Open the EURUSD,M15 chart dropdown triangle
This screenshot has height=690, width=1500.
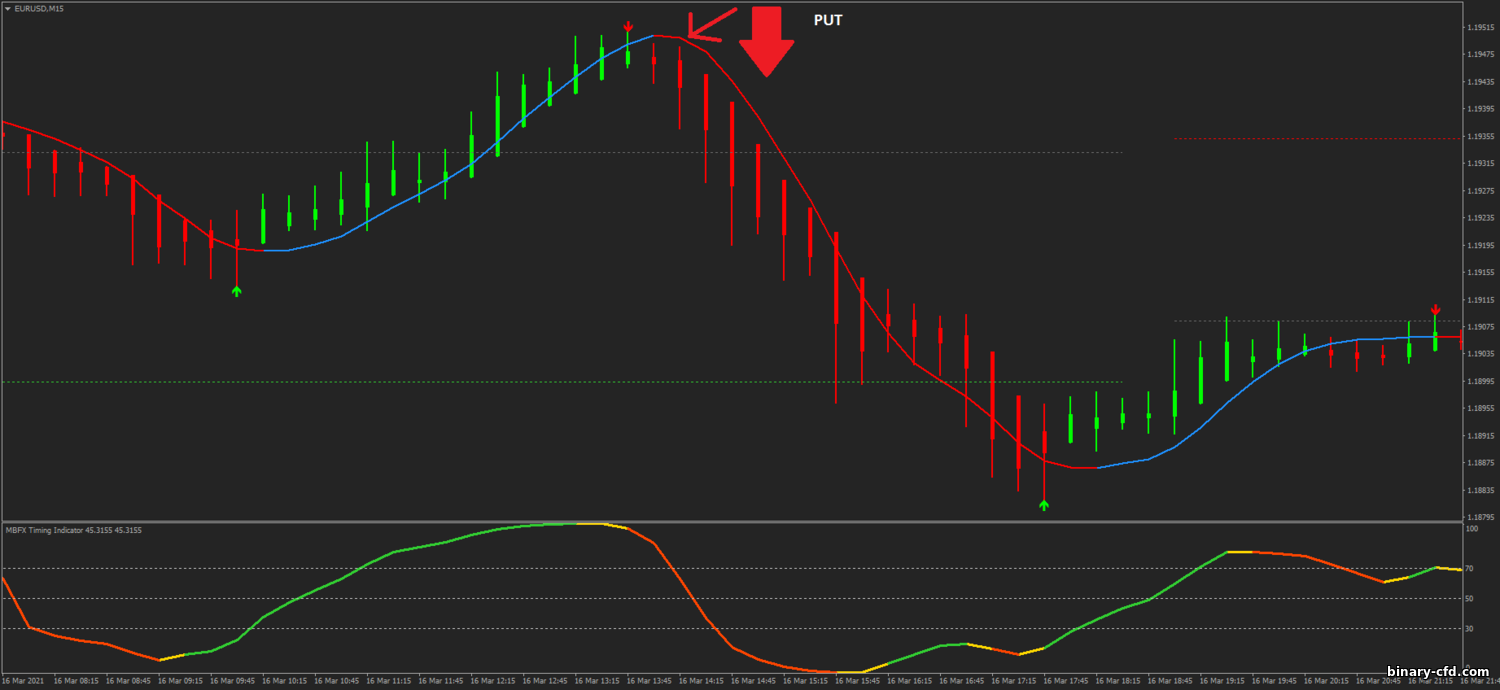click(8, 8)
